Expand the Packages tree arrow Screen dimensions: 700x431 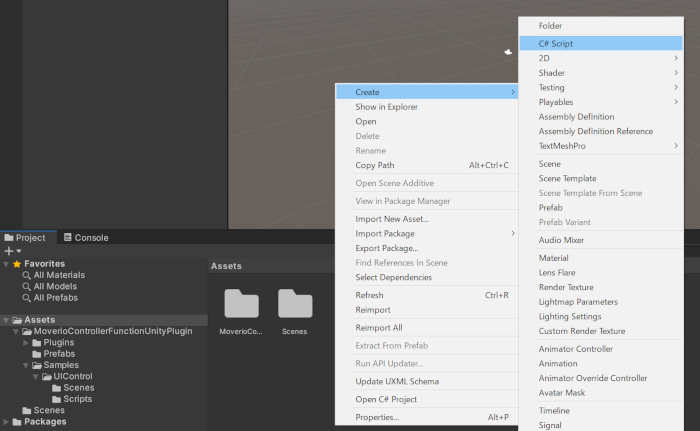pos(6,422)
